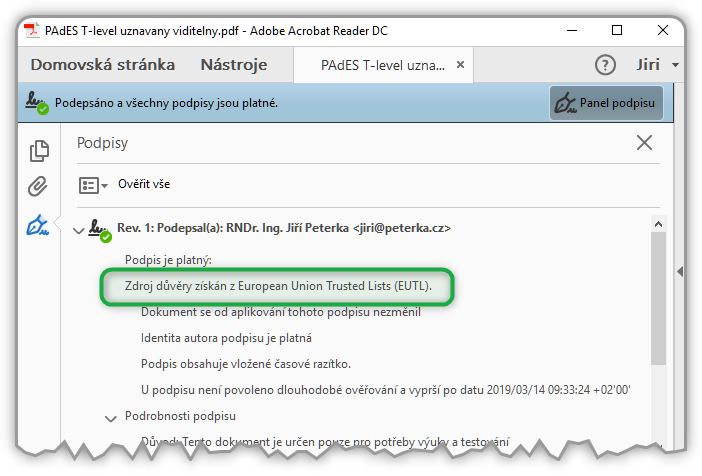Select the 'Zdroj důvěry získán z European Union Trusted Lists' line
702x476 pixels.
click(278, 286)
